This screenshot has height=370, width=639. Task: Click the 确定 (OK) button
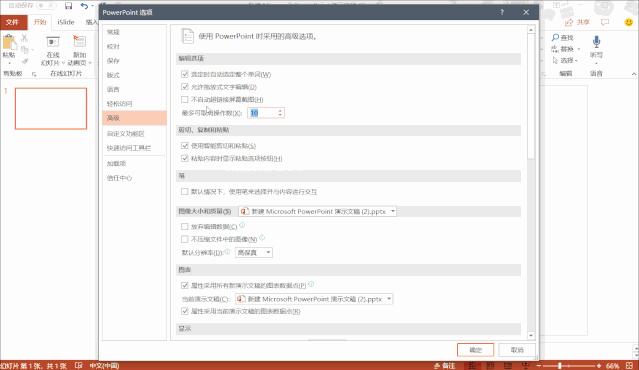point(475,350)
